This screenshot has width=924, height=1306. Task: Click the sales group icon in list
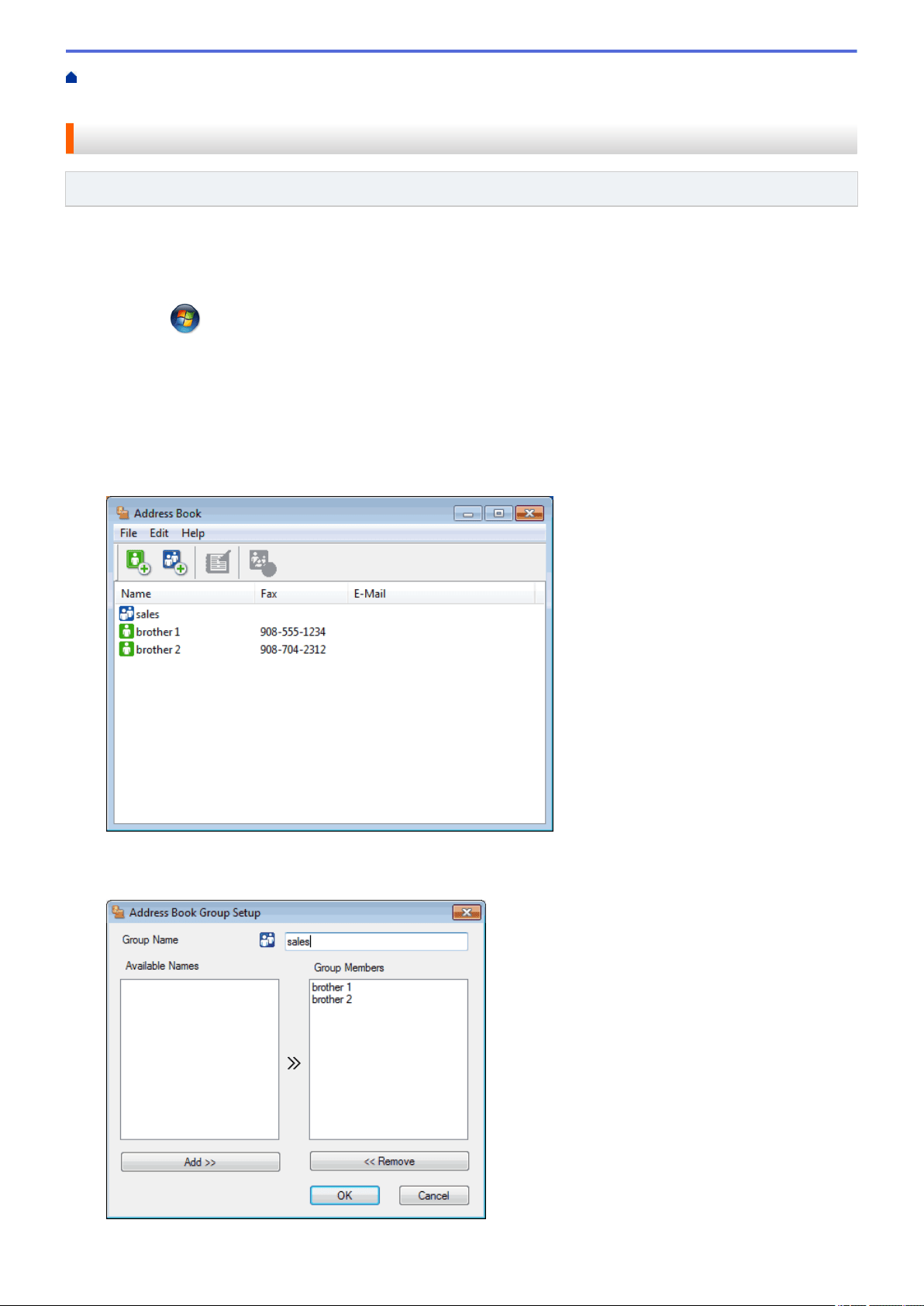[126, 613]
